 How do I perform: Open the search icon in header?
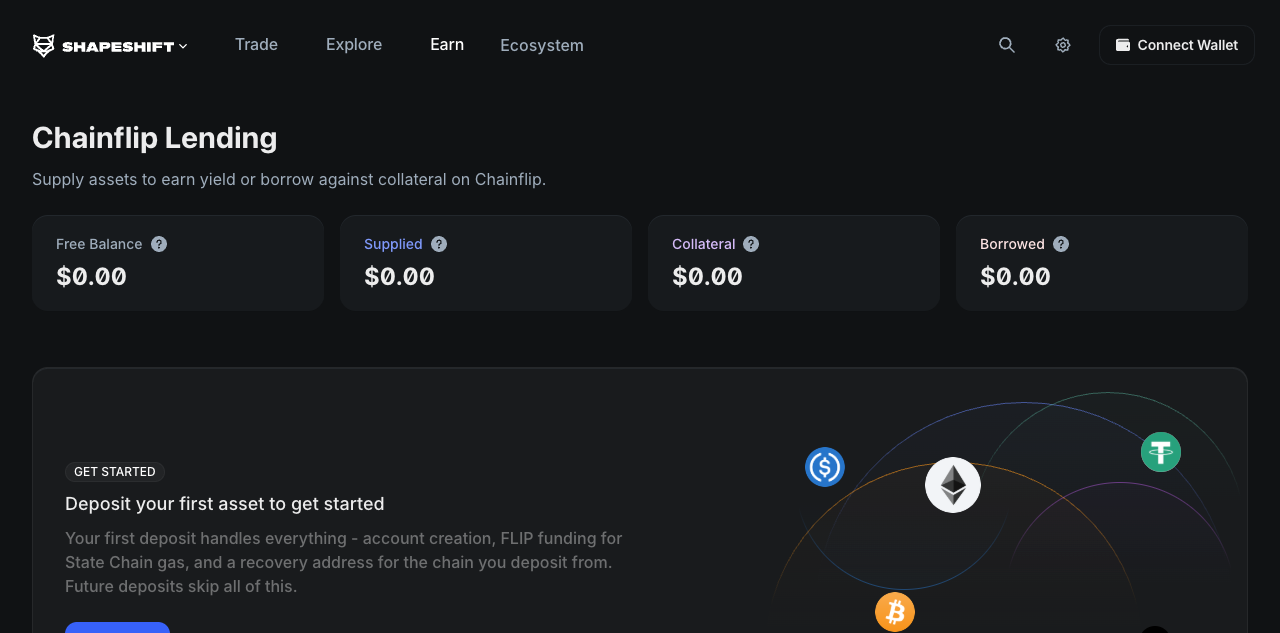click(1007, 45)
